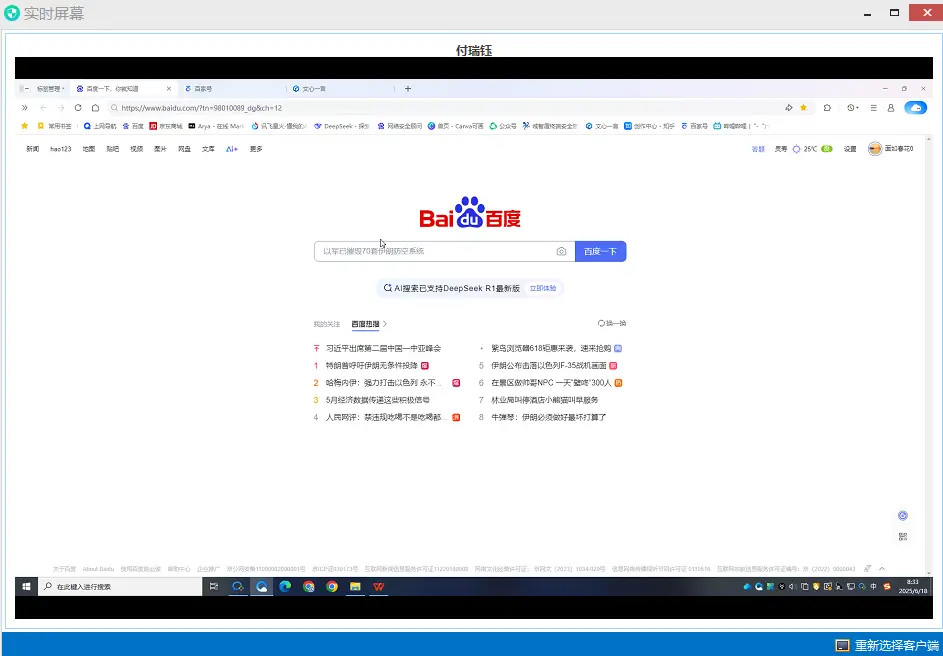Open 创作中心 - 知乎 bookmark
Screen dimensions: 943x656
coord(650,126)
